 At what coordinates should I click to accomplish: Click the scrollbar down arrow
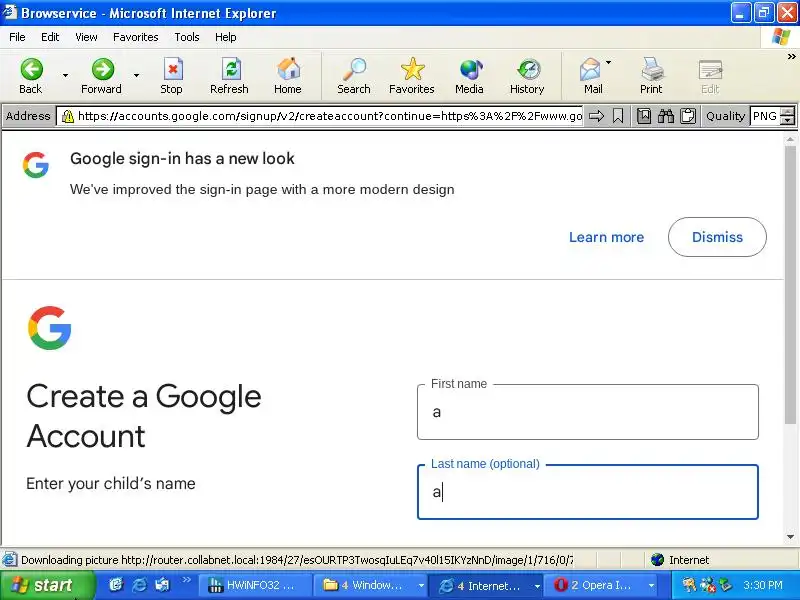pos(790,537)
